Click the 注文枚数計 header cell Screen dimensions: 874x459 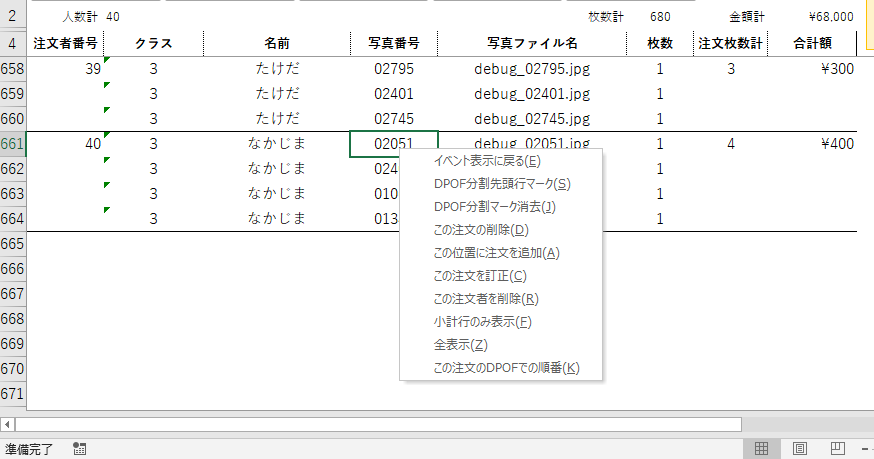point(730,43)
